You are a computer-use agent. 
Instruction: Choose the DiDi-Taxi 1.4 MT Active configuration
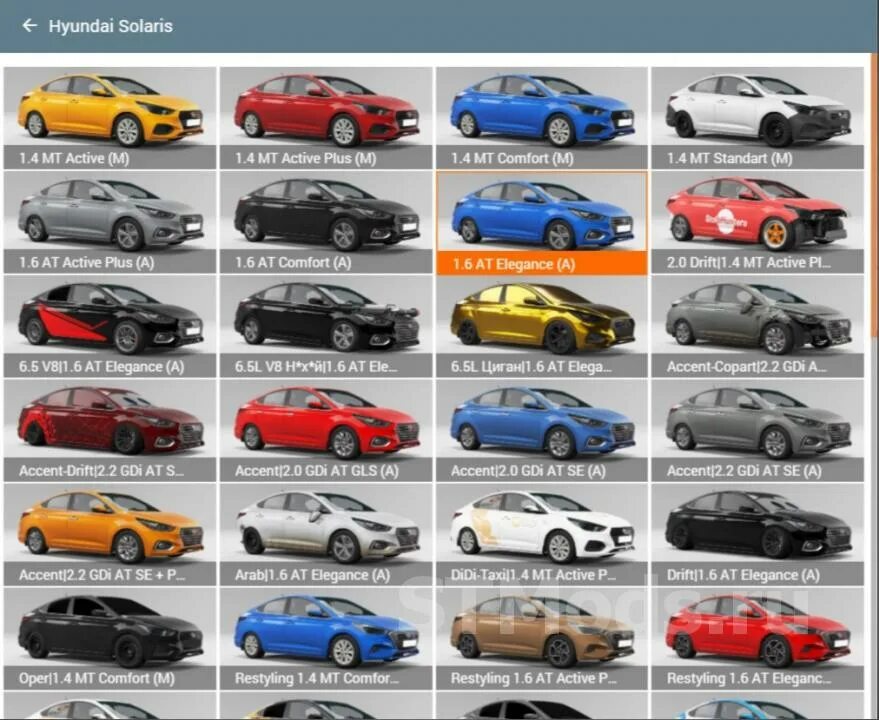pyautogui.click(x=542, y=534)
